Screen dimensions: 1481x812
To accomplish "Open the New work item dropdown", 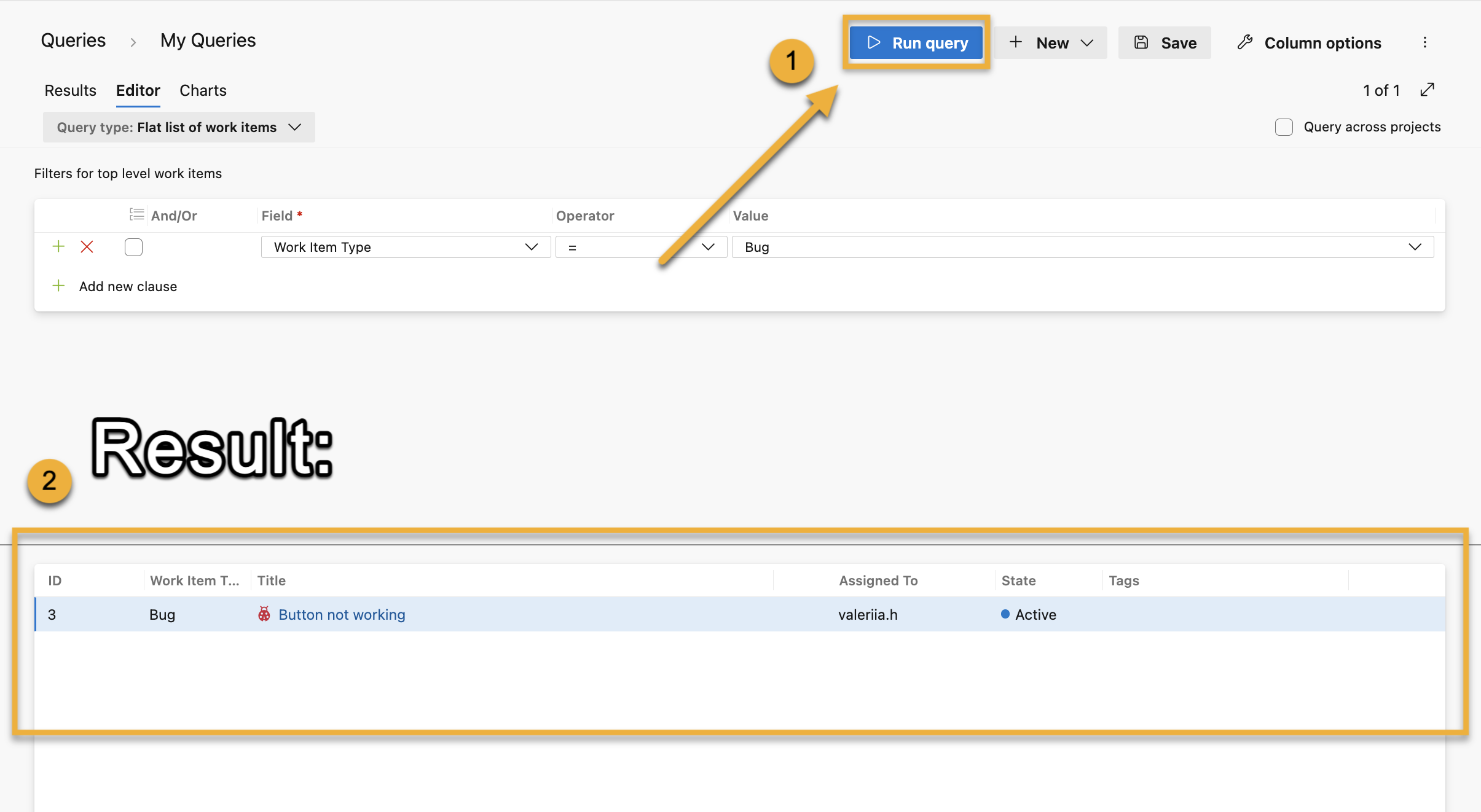I will pos(1050,42).
